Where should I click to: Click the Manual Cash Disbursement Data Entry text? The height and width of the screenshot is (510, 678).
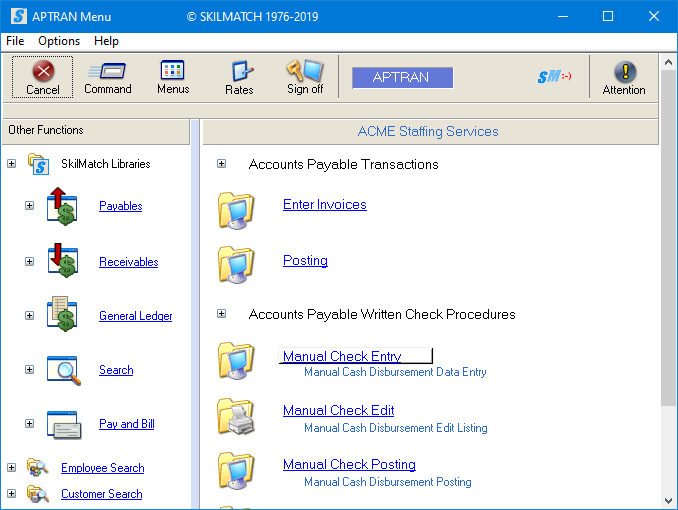point(395,372)
